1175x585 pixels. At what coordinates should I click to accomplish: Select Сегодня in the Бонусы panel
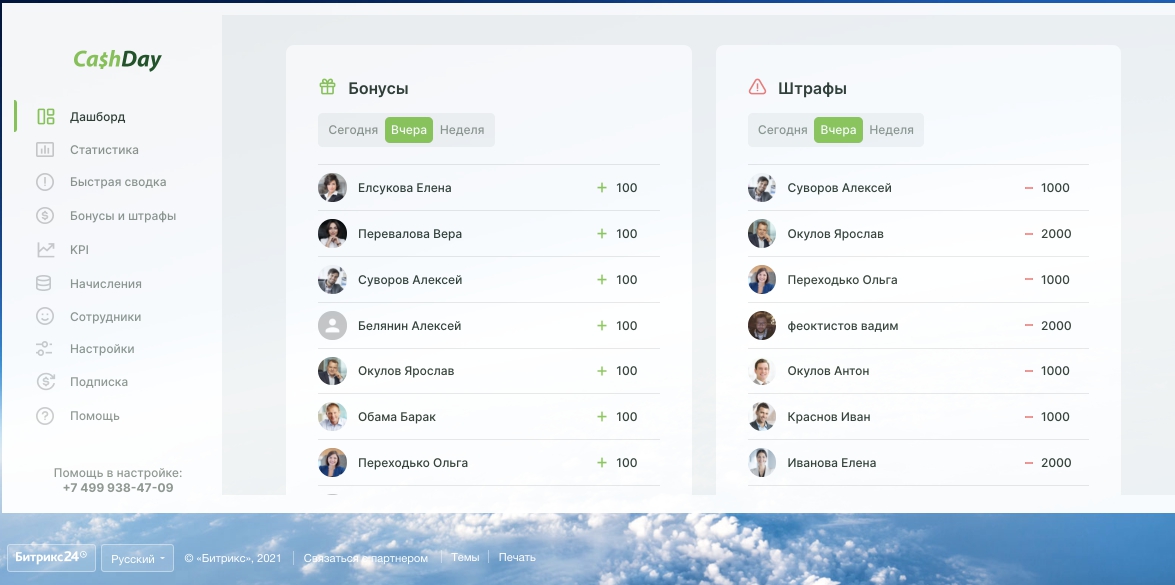click(353, 130)
